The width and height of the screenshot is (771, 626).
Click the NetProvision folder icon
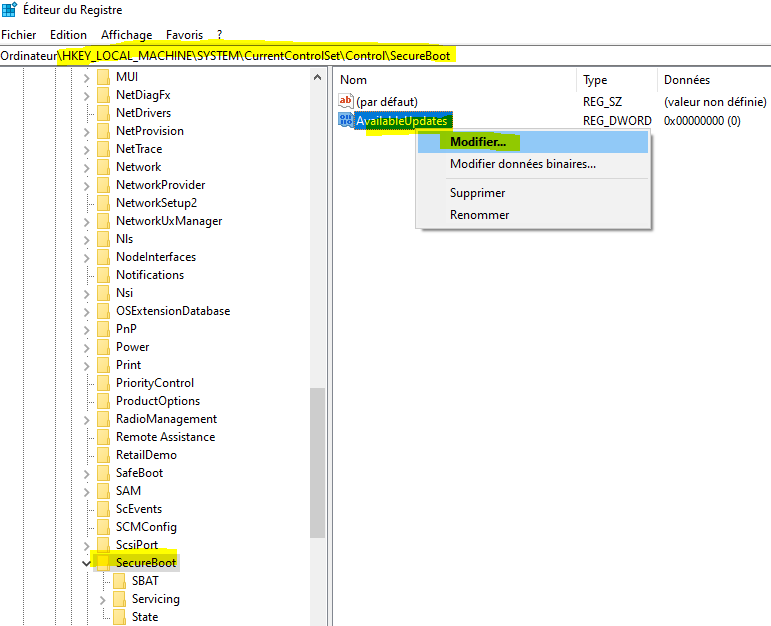tap(103, 131)
